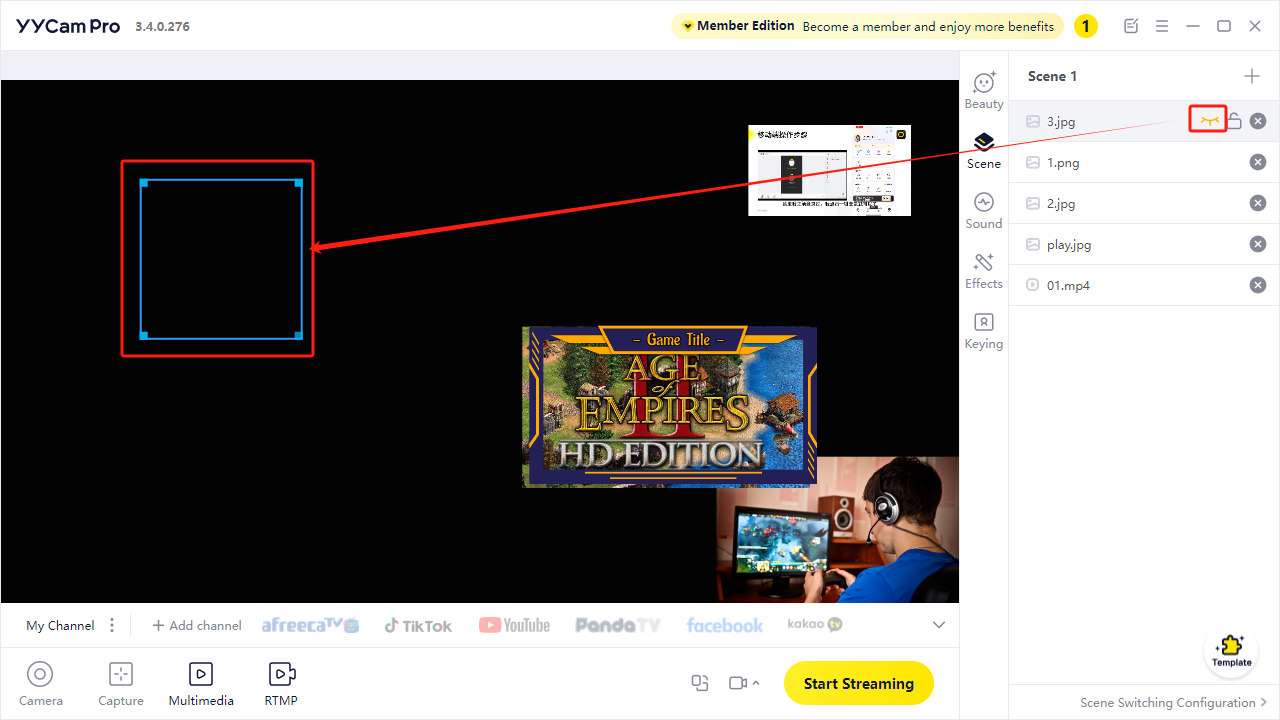Add a Capture source

(121, 684)
